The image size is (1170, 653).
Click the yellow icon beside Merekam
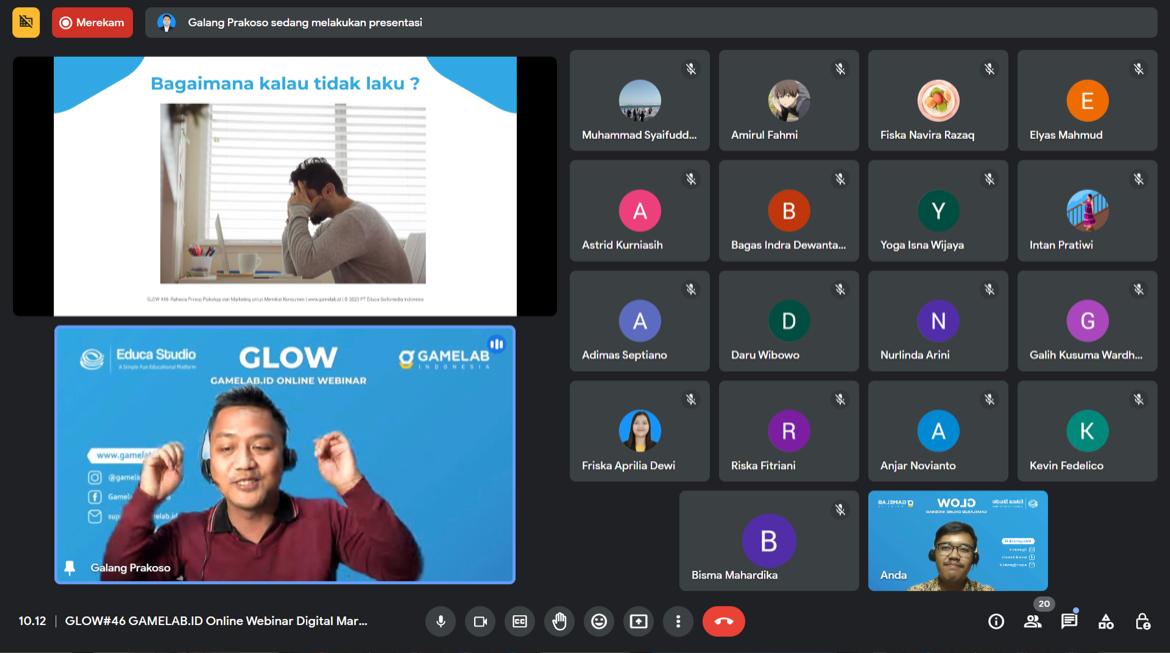click(x=26, y=22)
